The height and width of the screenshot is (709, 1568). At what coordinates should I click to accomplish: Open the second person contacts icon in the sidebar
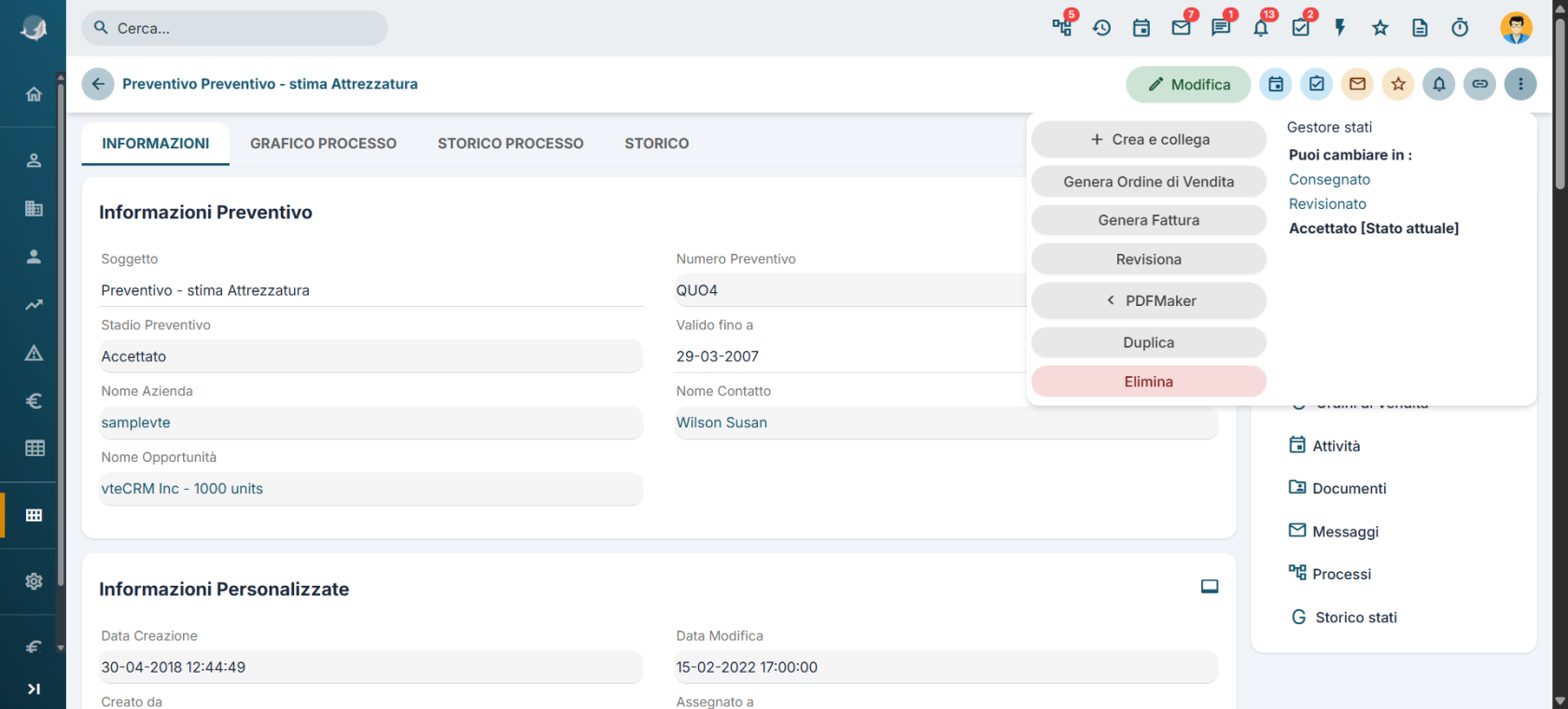34,257
